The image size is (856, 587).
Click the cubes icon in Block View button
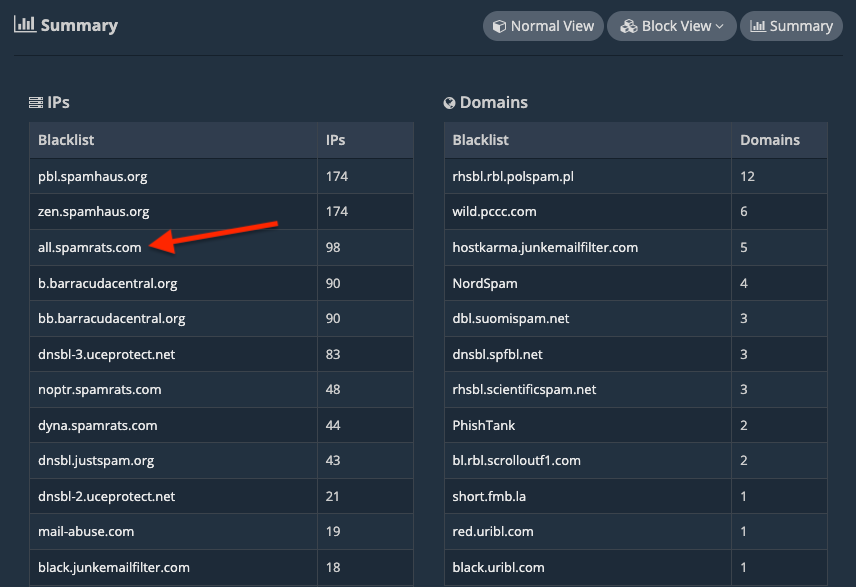pyautogui.click(x=629, y=26)
